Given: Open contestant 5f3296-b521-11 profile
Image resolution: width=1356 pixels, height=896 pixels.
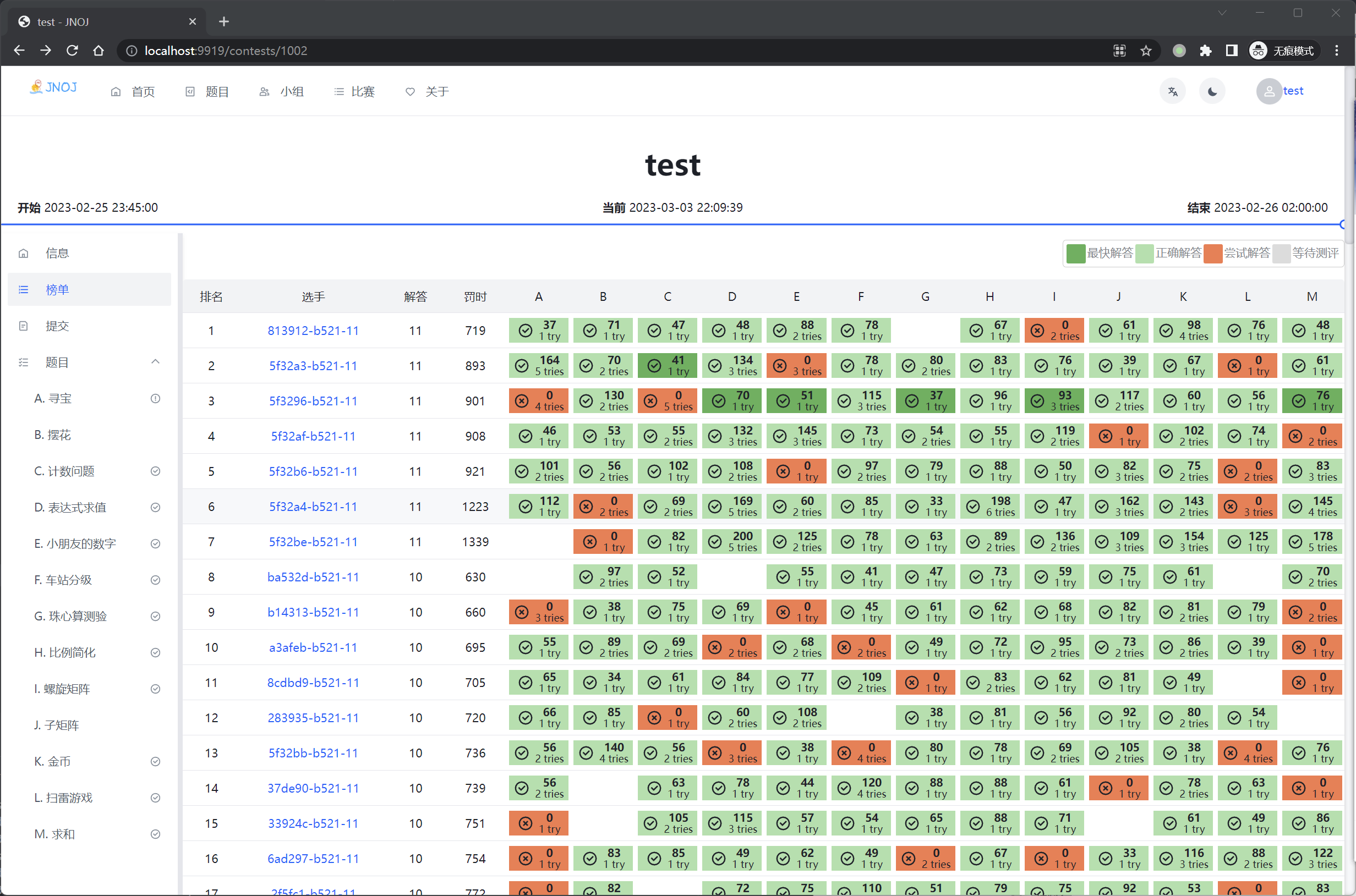Looking at the screenshot, I should click(313, 401).
